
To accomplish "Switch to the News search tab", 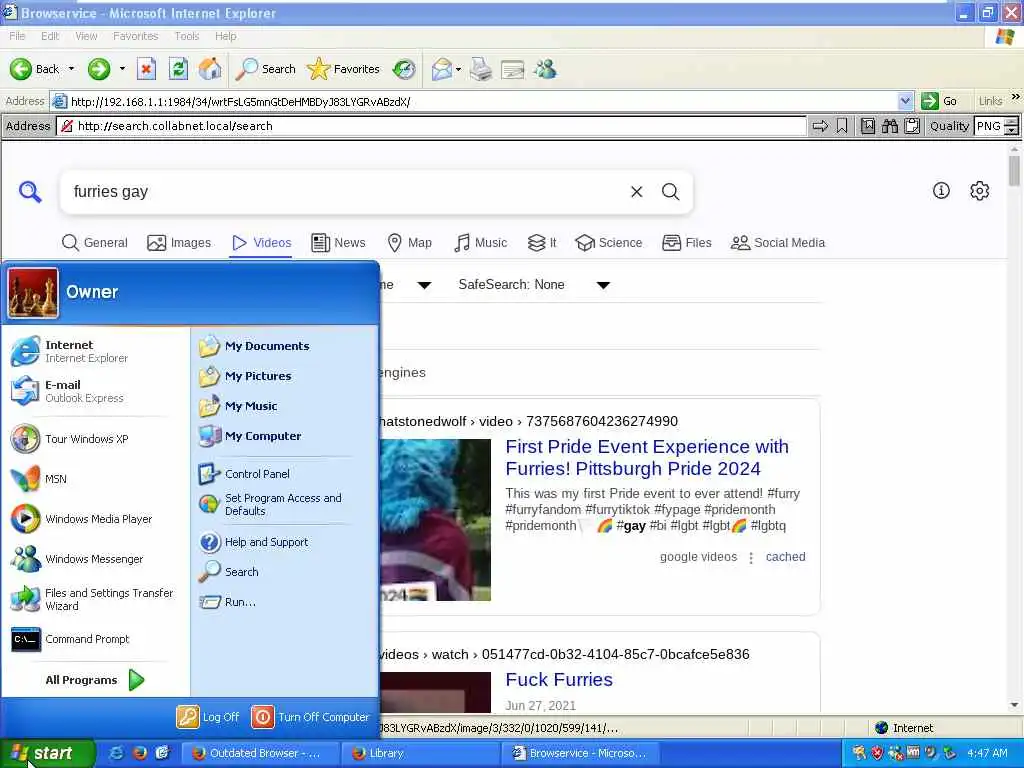I will [338, 243].
